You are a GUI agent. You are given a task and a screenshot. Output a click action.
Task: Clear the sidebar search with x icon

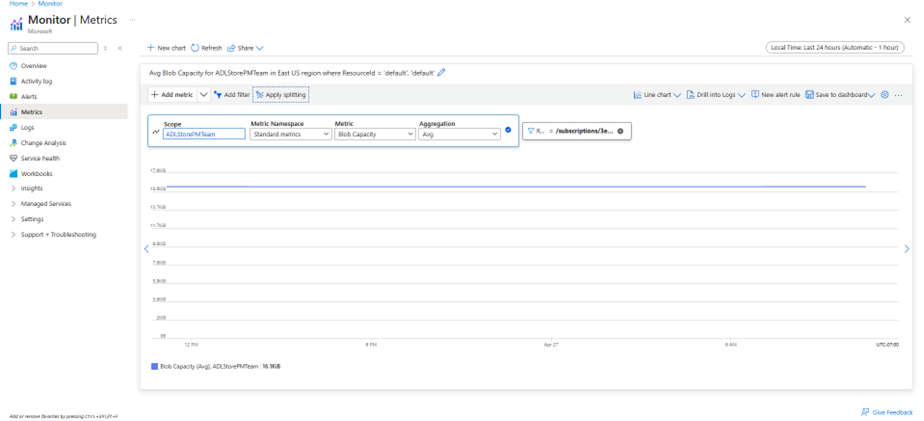105,48
